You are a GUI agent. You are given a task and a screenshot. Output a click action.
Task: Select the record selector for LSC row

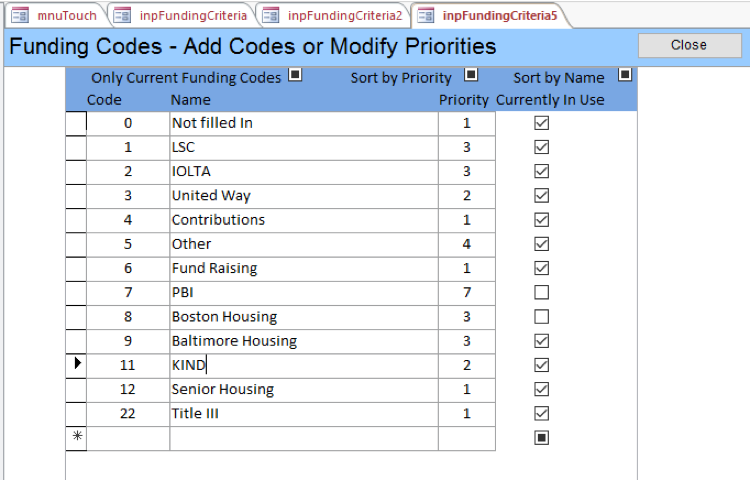pyautogui.click(x=76, y=147)
